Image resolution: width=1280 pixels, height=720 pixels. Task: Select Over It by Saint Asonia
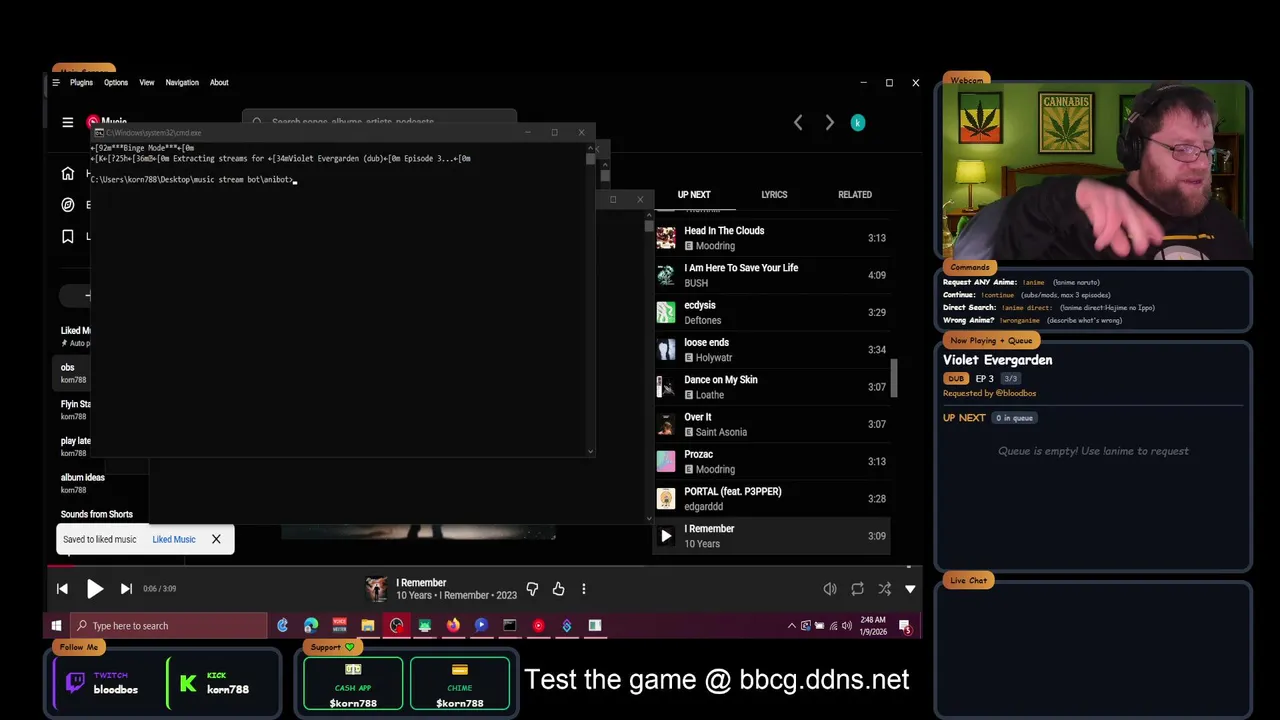[772, 424]
